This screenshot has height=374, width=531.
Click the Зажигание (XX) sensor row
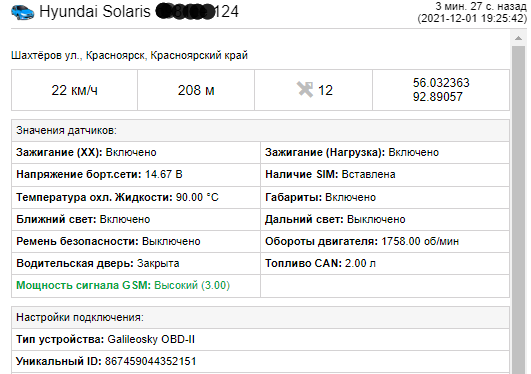click(x=136, y=152)
